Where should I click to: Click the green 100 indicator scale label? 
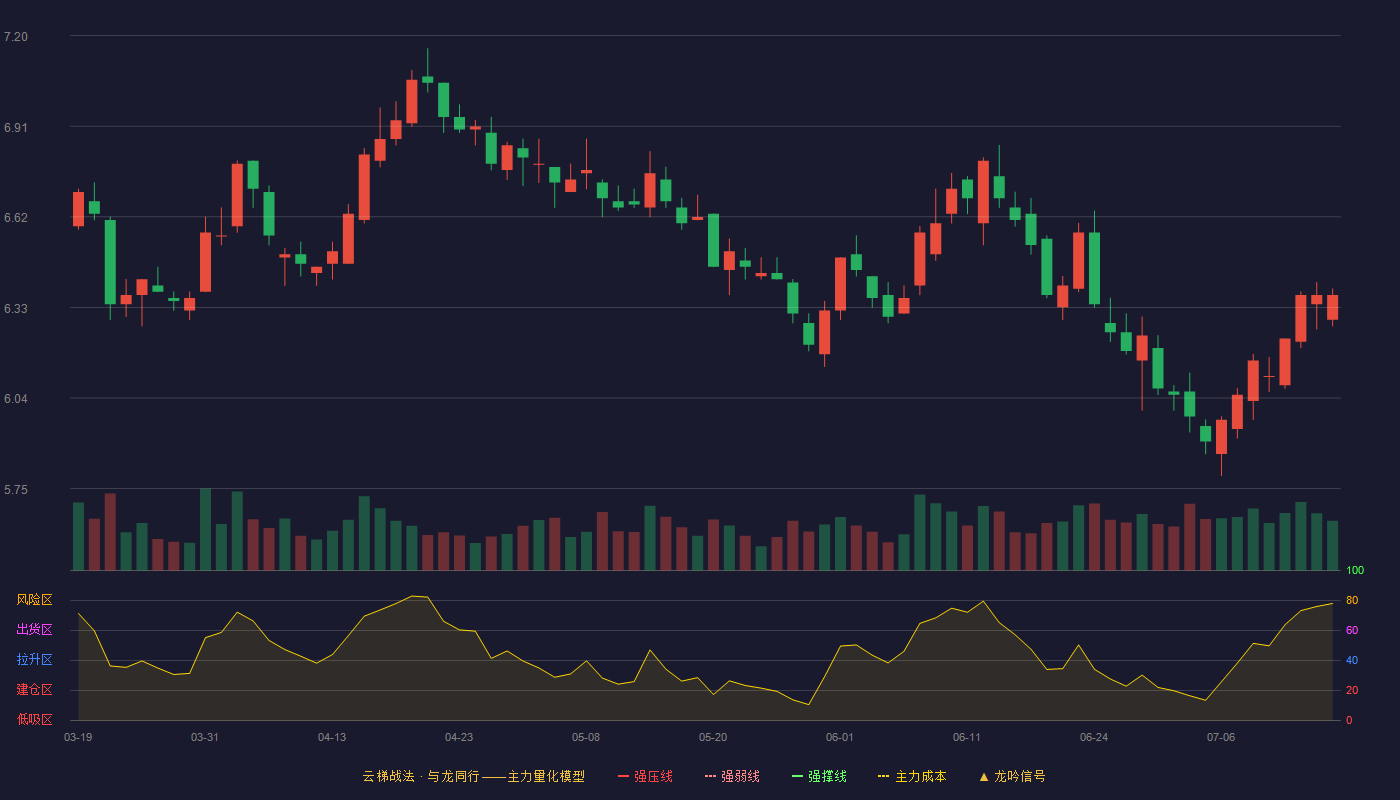1355,571
